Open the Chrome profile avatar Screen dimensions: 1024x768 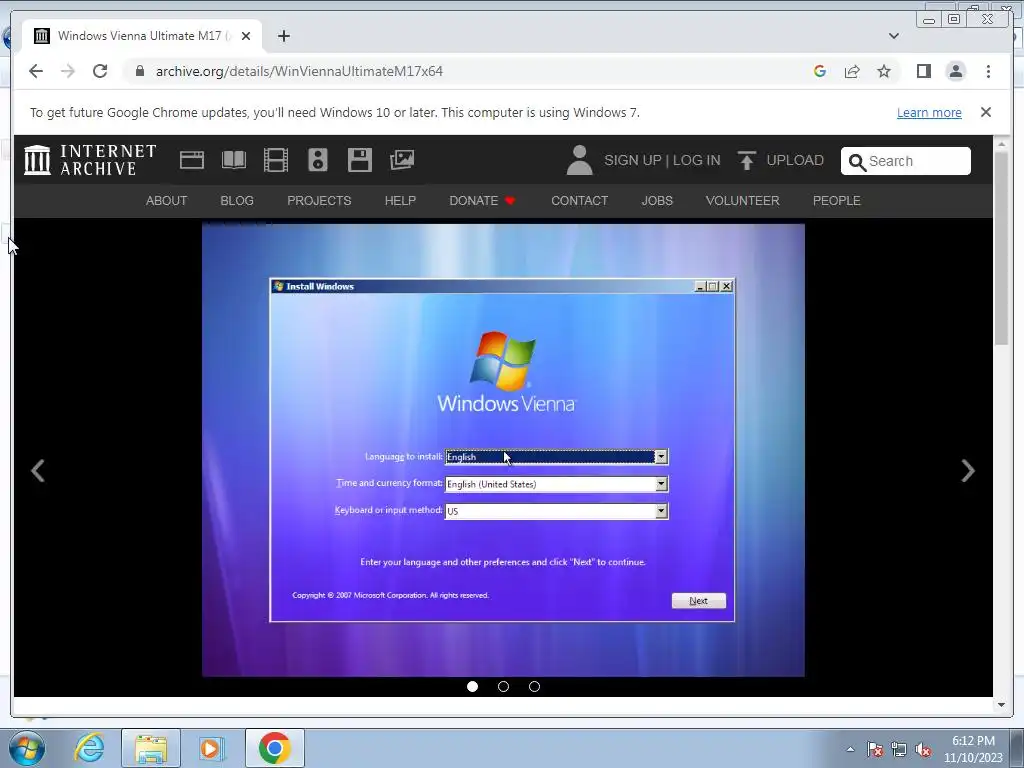point(955,71)
